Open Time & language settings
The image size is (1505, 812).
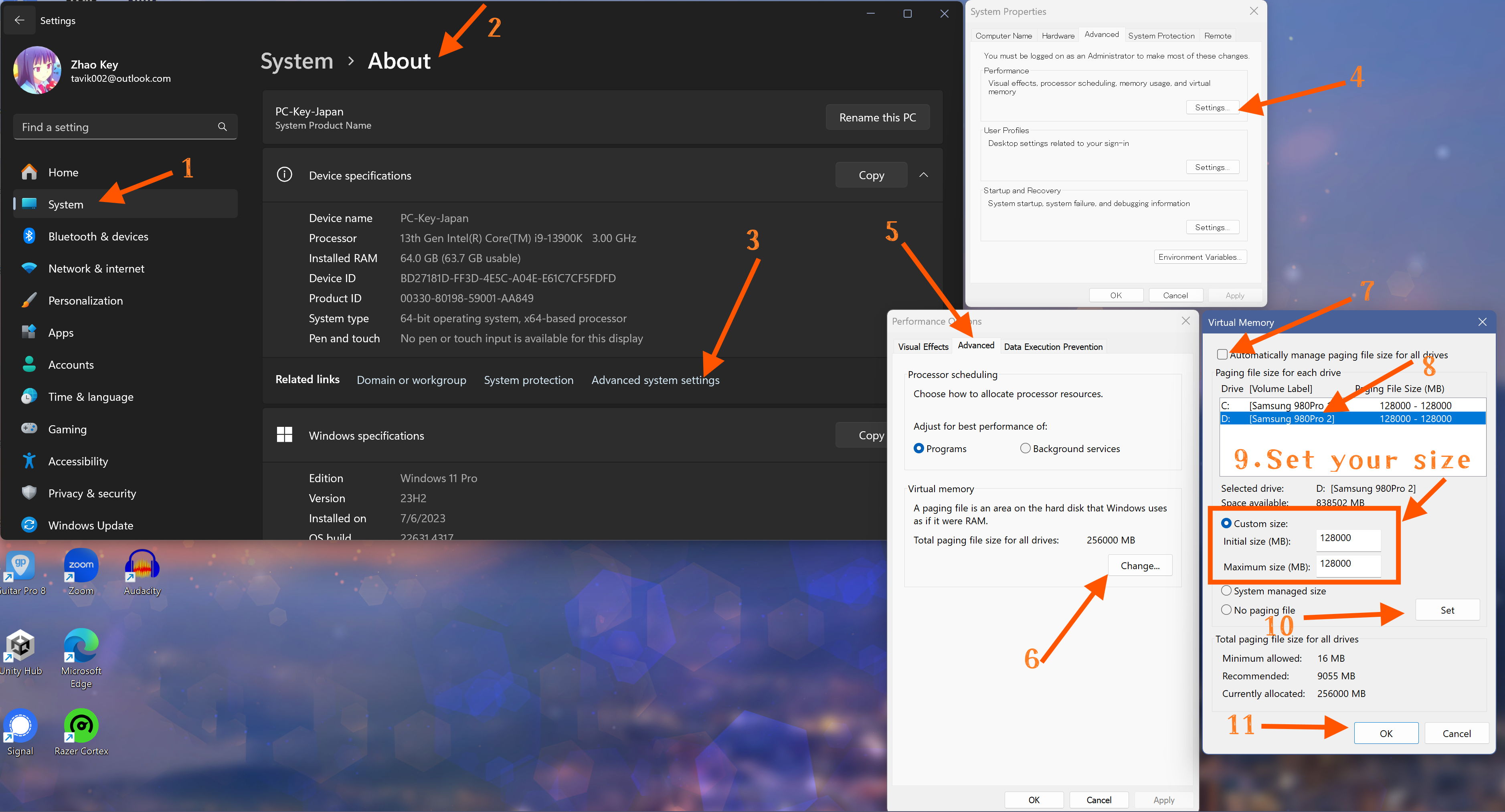pyautogui.click(x=125, y=397)
